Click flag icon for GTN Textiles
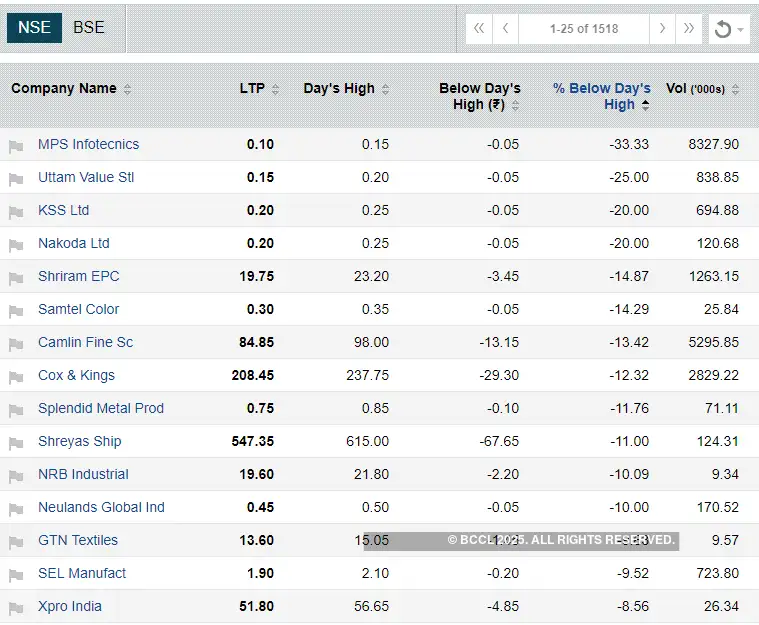The width and height of the screenshot is (759, 625). click(x=16, y=542)
